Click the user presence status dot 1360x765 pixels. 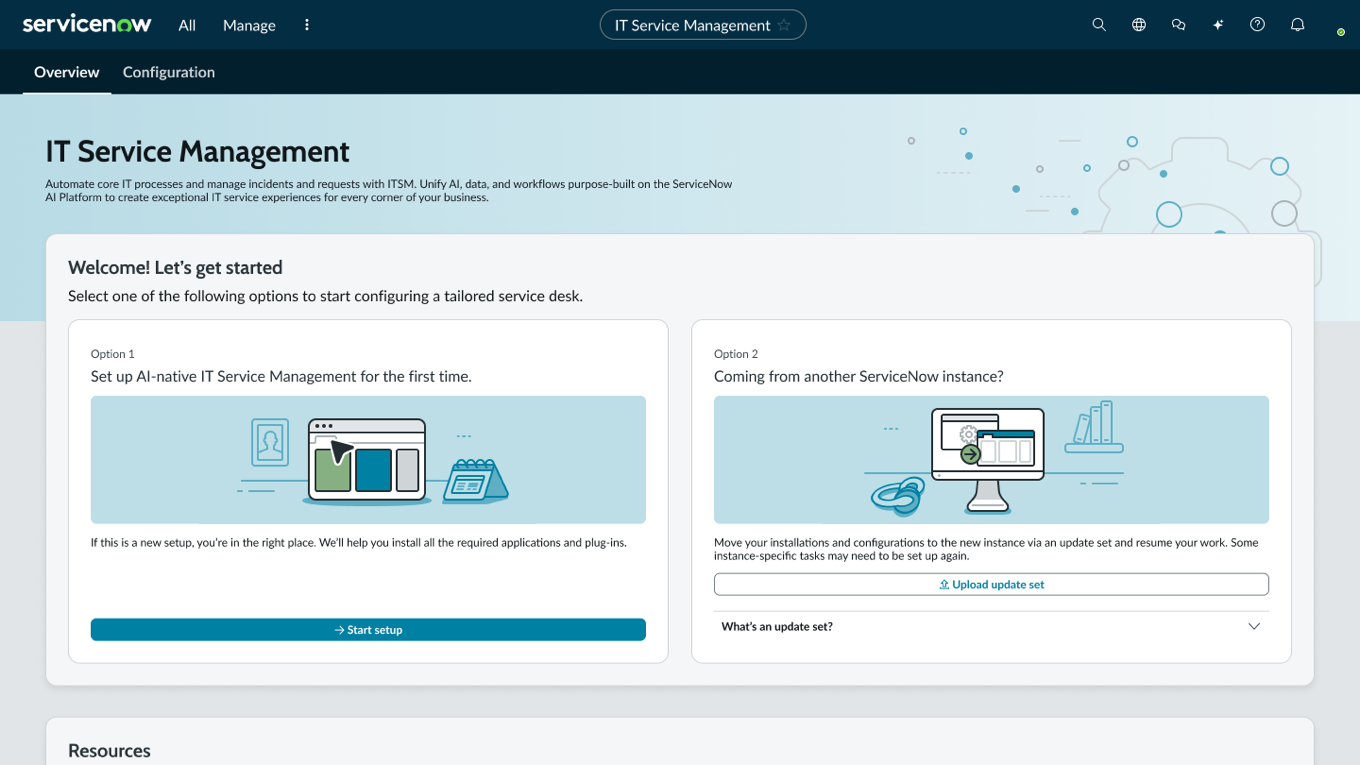[1341, 32]
